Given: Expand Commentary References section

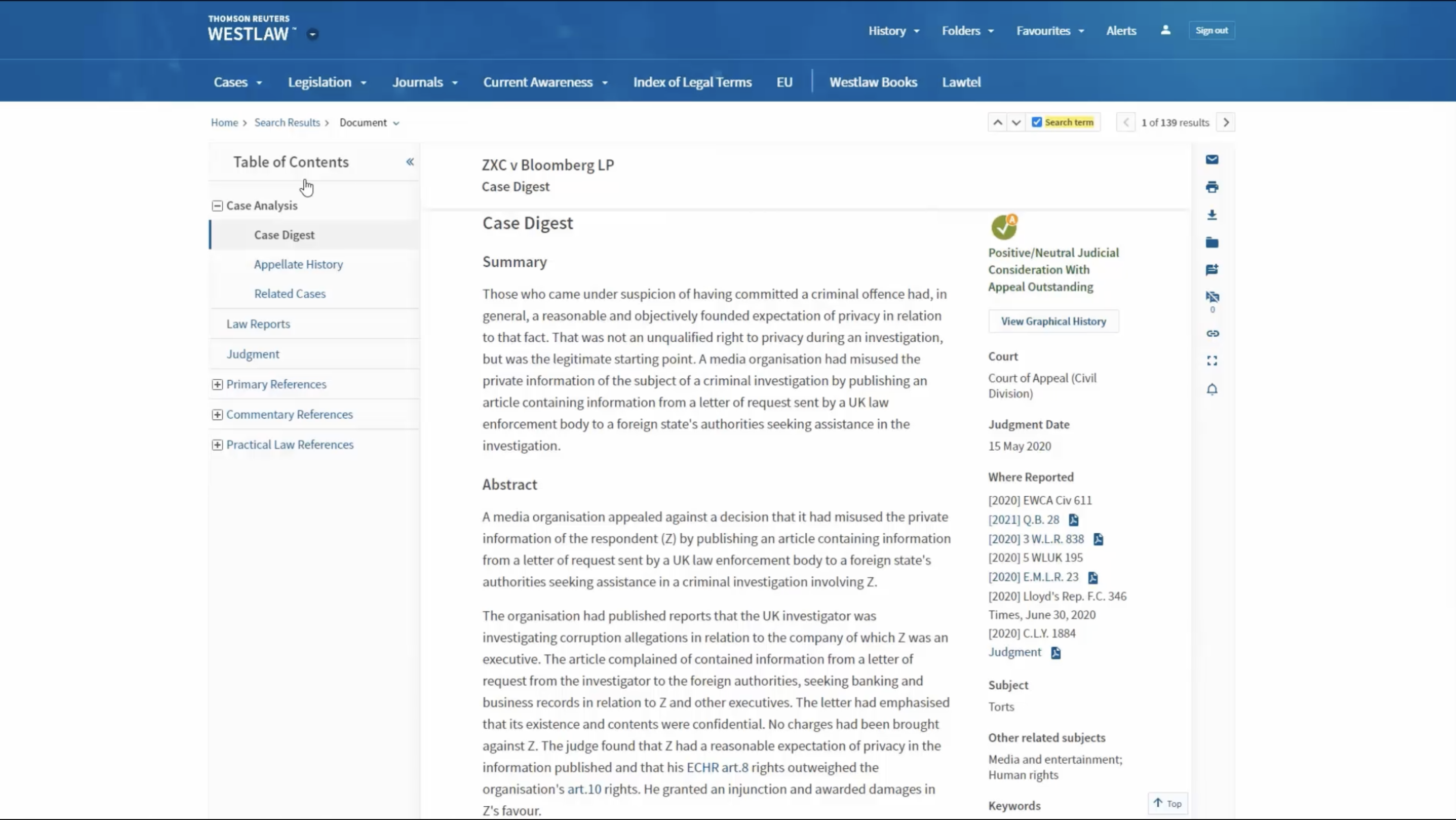Looking at the screenshot, I should tap(217, 415).
